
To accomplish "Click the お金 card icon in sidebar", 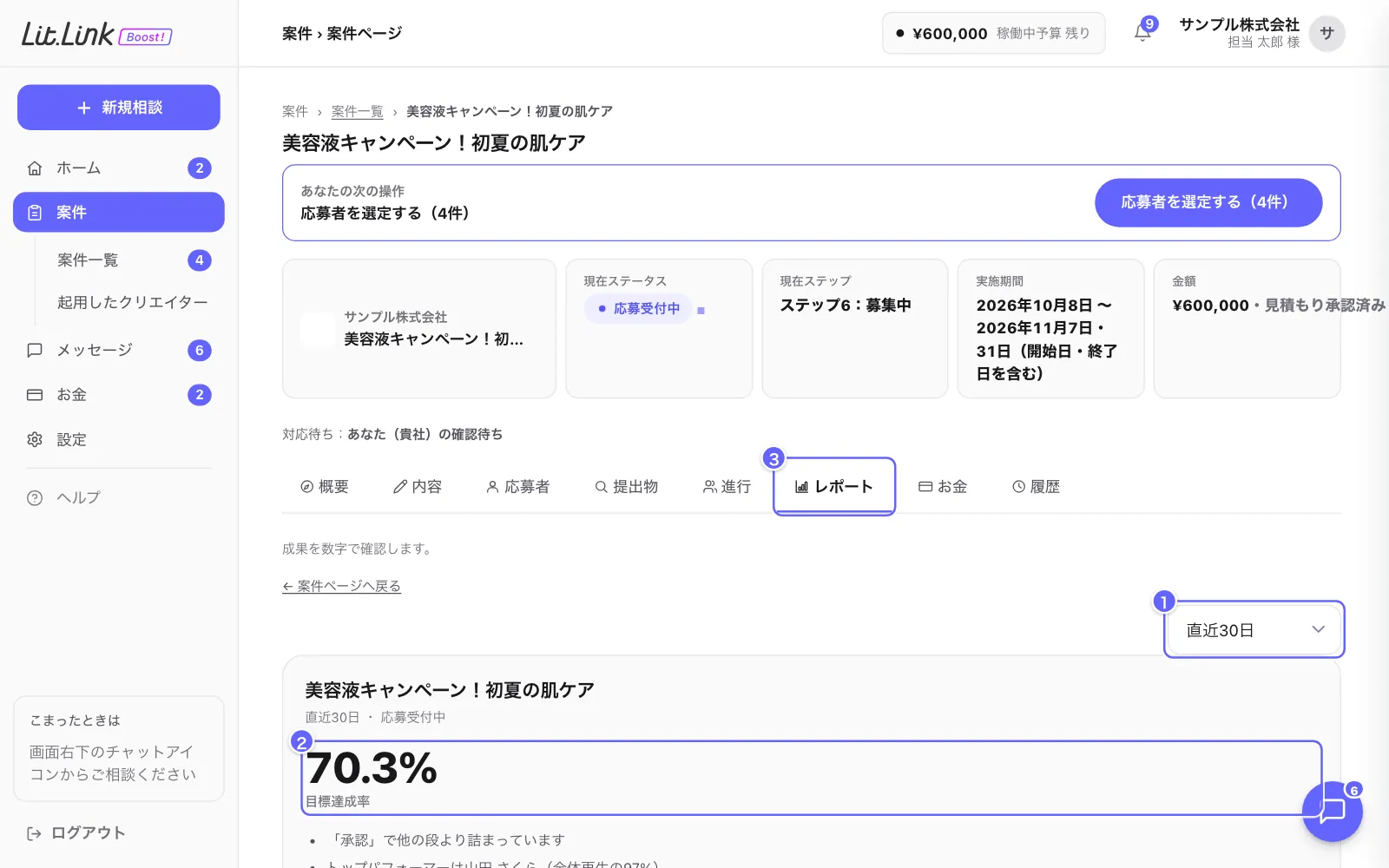I will 35,395.
